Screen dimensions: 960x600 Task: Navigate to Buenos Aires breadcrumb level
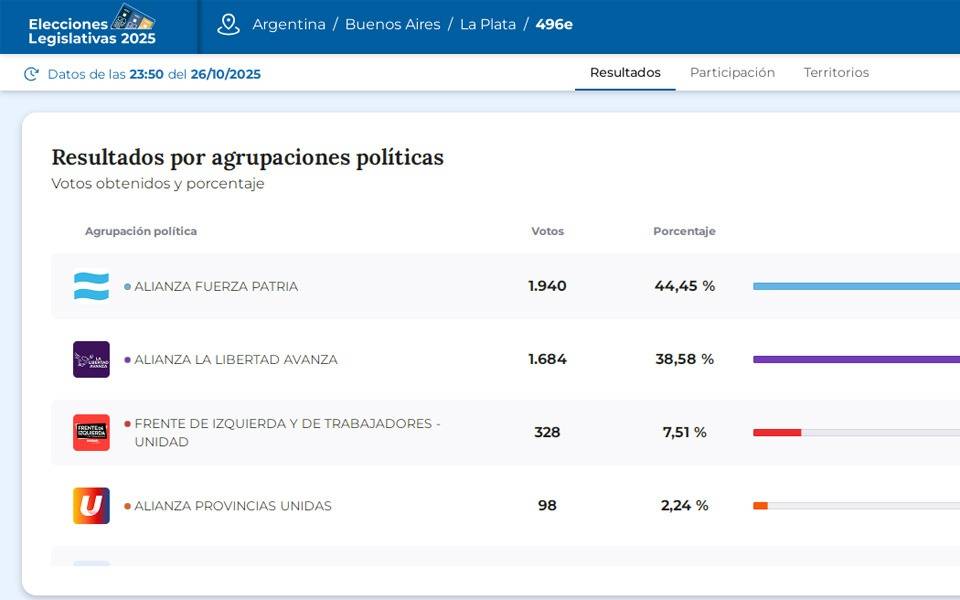tap(392, 25)
